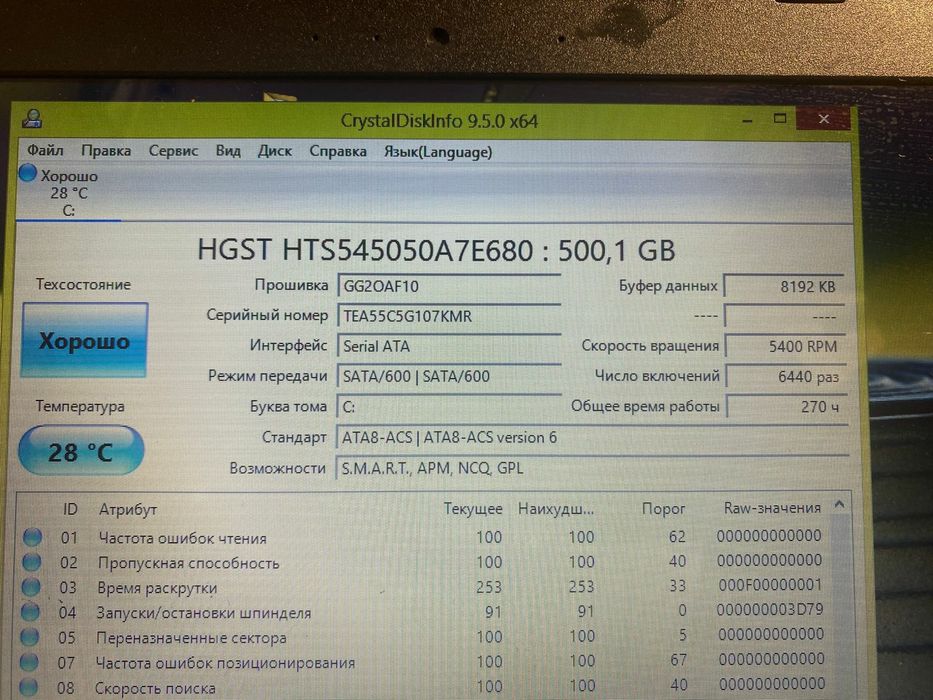Open the Файл menu

click(45, 150)
